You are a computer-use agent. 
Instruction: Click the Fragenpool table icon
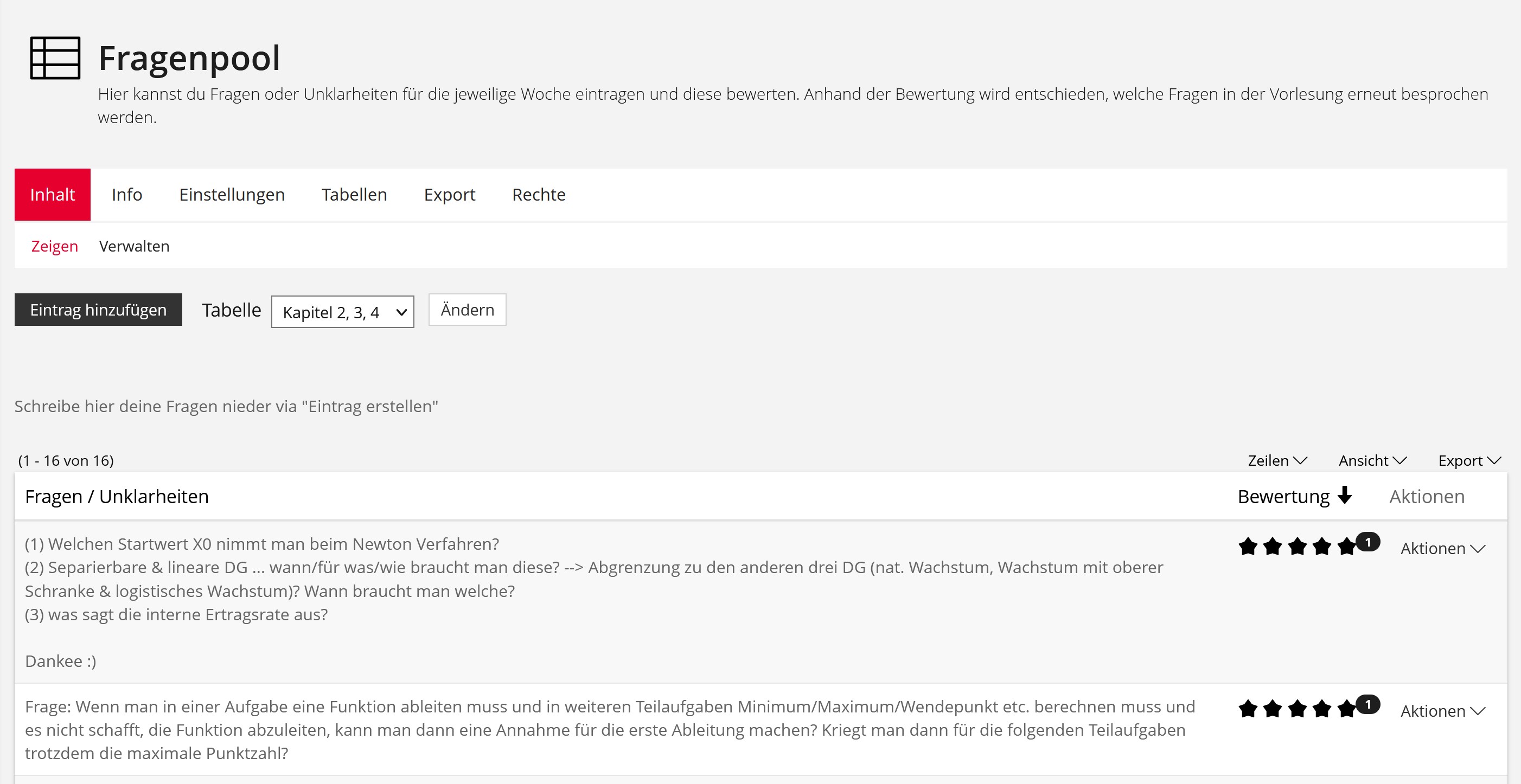[x=55, y=58]
